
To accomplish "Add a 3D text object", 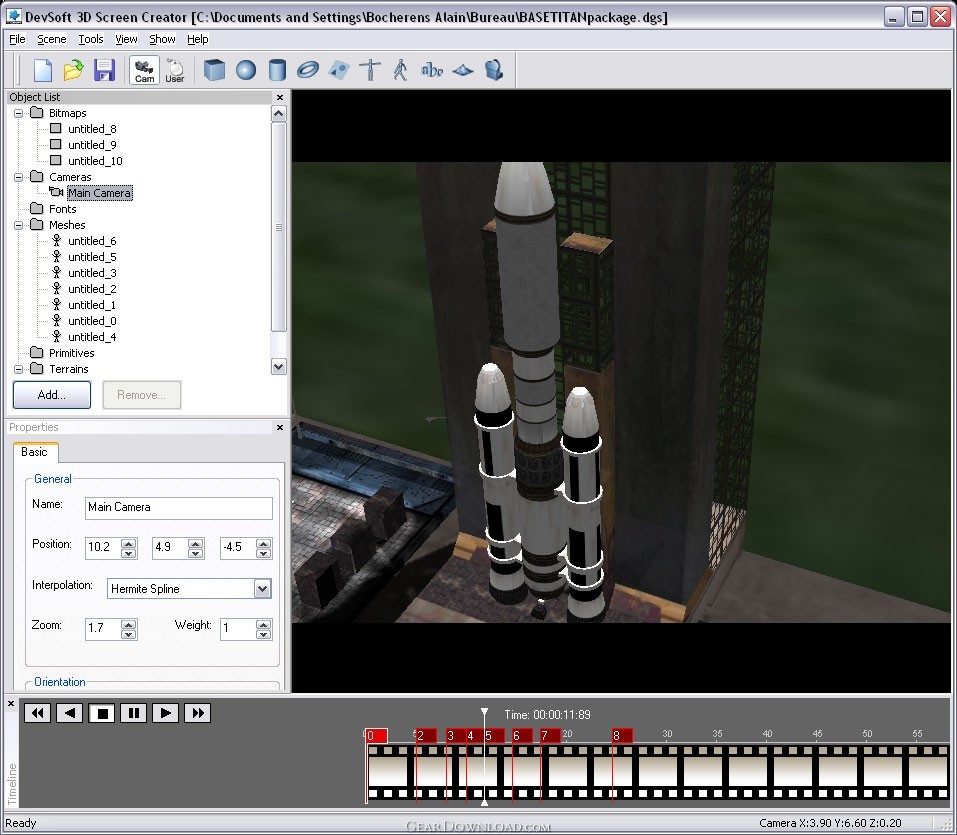I will (432, 70).
